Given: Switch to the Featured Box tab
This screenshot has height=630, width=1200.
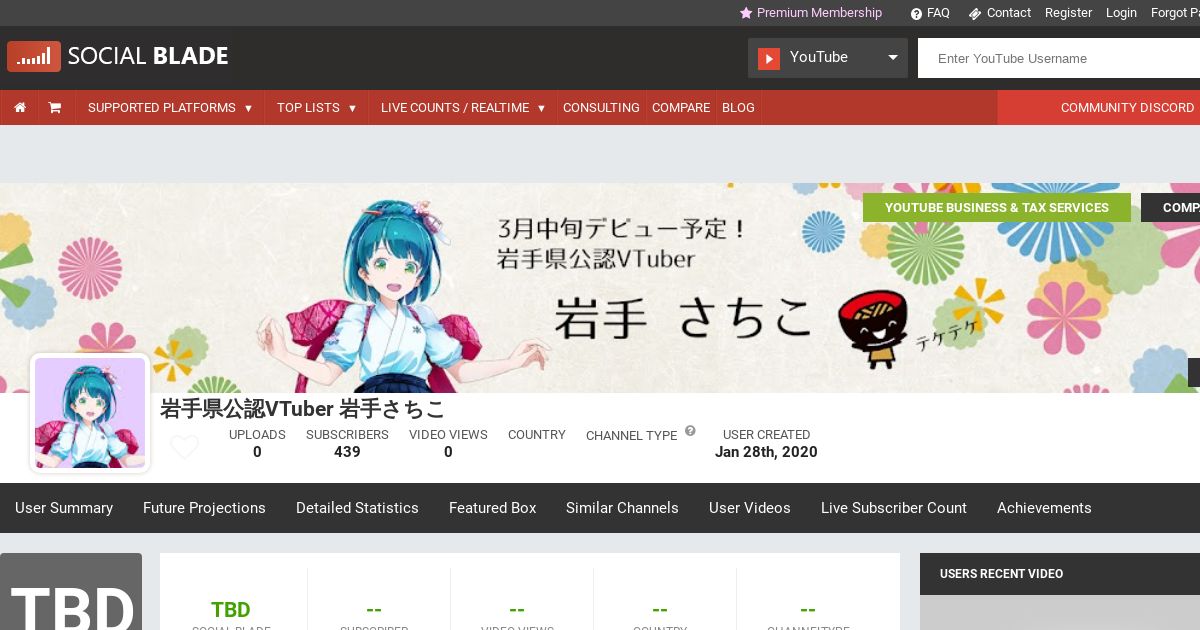Looking at the screenshot, I should click(x=492, y=508).
